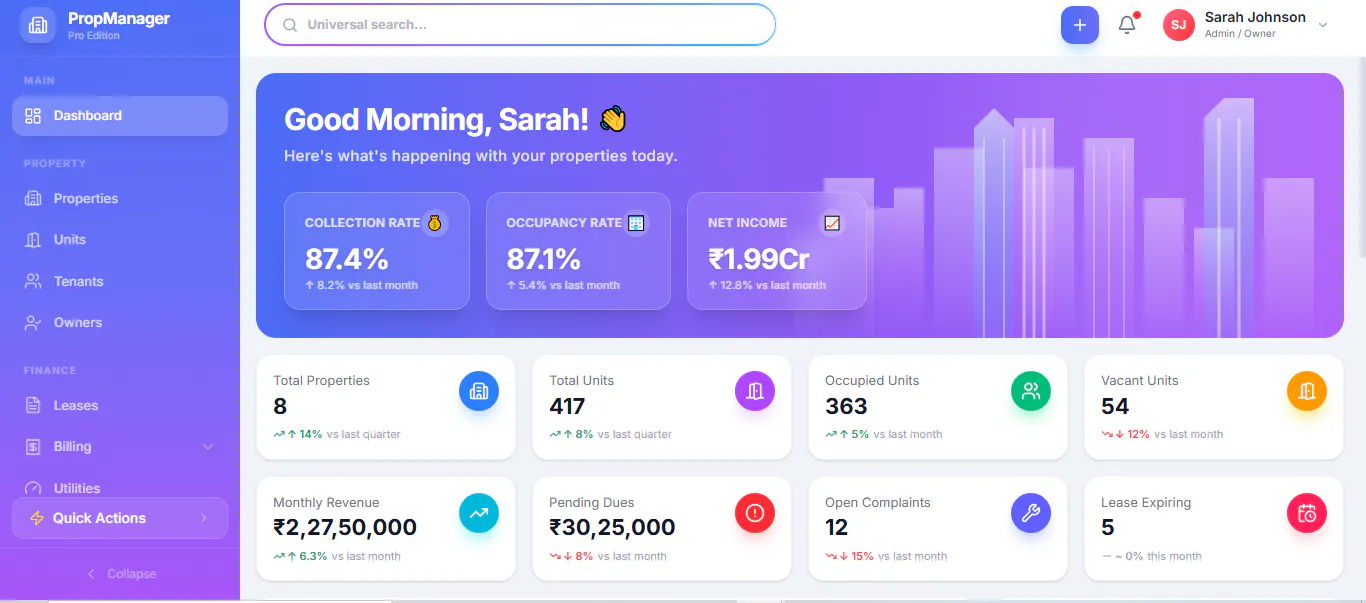Navigate to Owners section
1366x603 pixels.
tap(120, 323)
